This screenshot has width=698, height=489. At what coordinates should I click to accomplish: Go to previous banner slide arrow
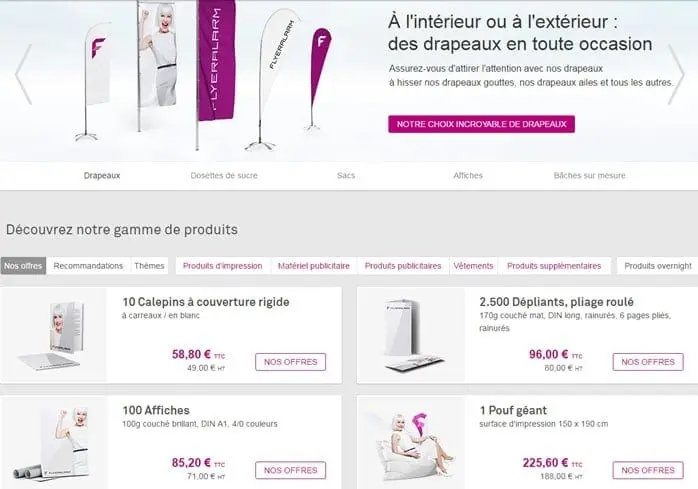click(x=23, y=74)
